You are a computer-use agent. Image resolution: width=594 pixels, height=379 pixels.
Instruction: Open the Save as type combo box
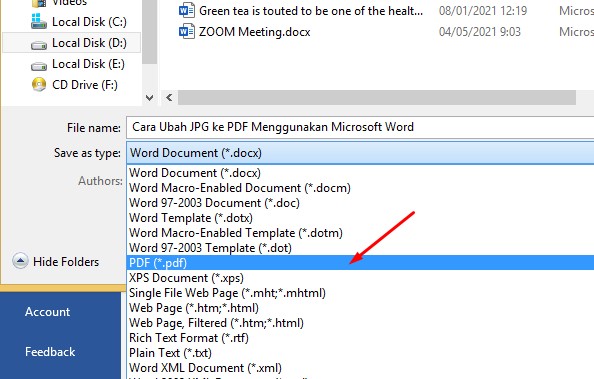tap(360, 153)
